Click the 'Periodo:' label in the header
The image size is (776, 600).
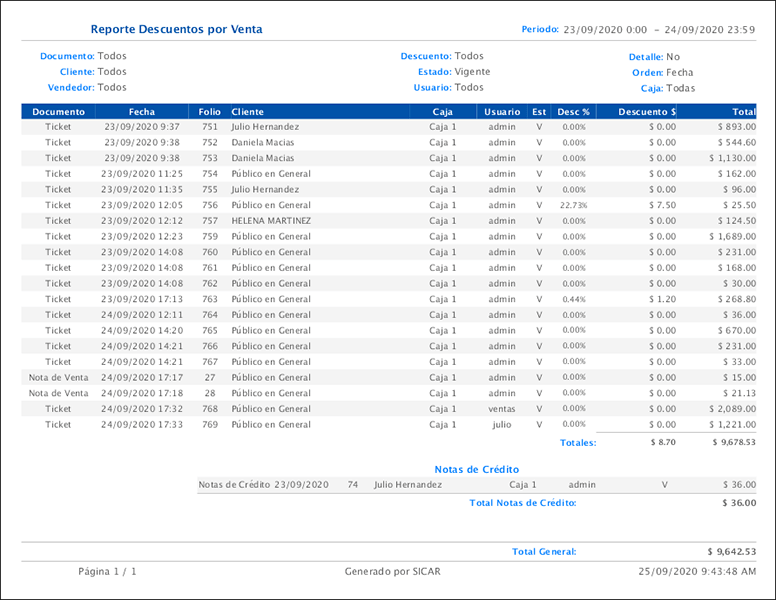pyautogui.click(x=540, y=29)
